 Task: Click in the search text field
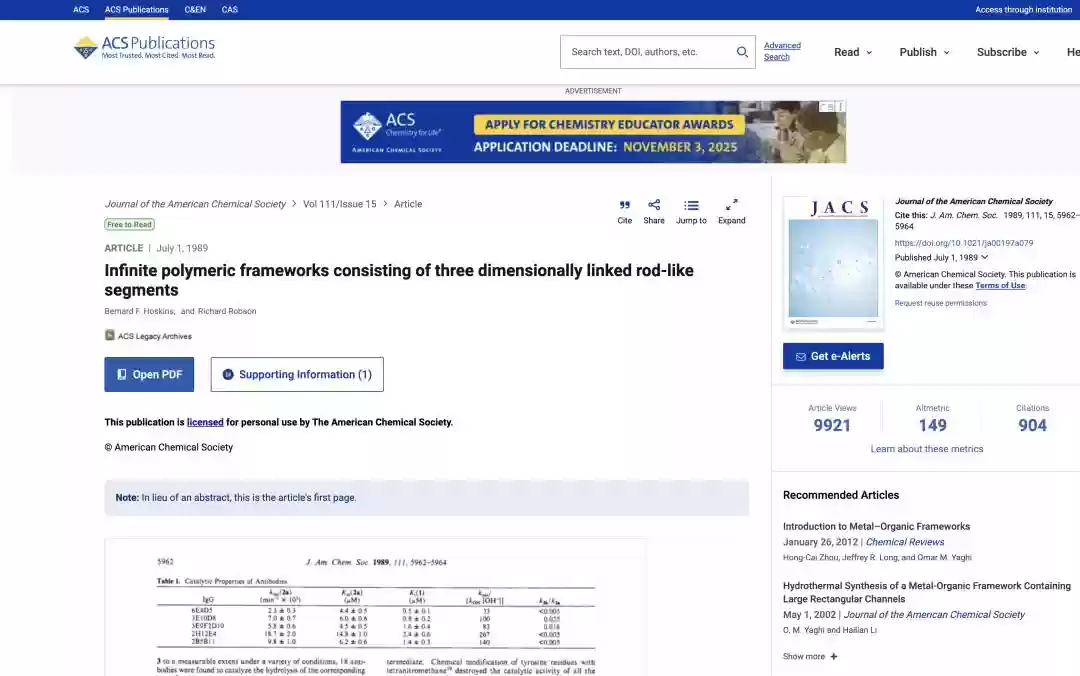[x=648, y=52]
